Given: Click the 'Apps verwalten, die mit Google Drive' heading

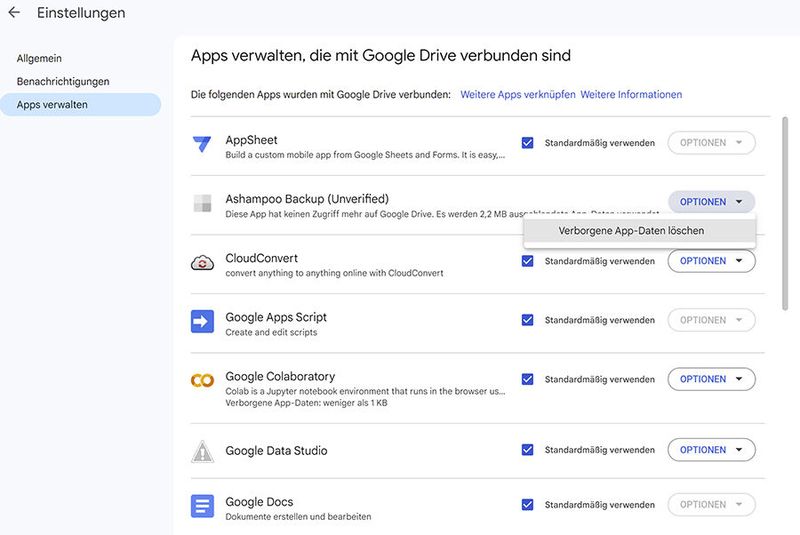Looking at the screenshot, I should [381, 56].
